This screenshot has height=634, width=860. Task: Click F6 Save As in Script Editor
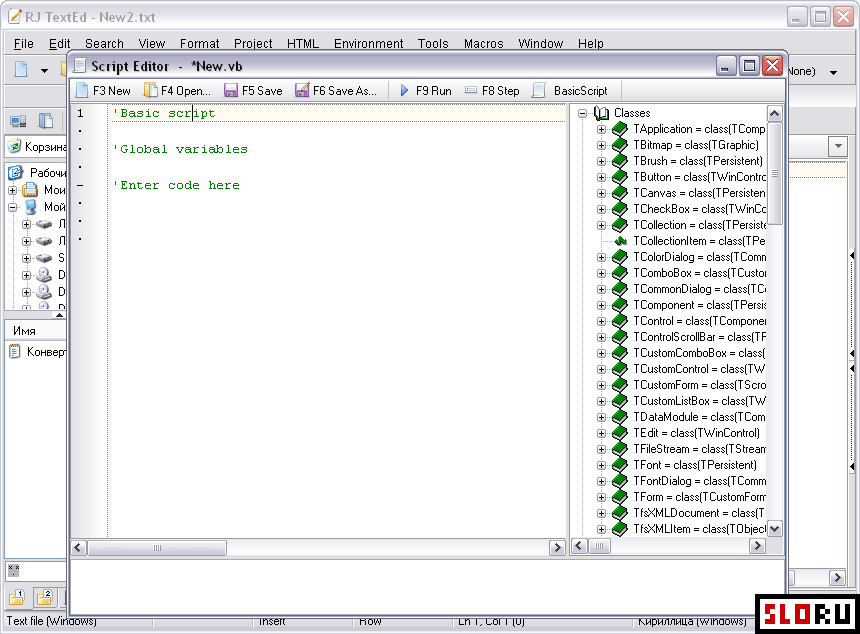click(x=336, y=90)
